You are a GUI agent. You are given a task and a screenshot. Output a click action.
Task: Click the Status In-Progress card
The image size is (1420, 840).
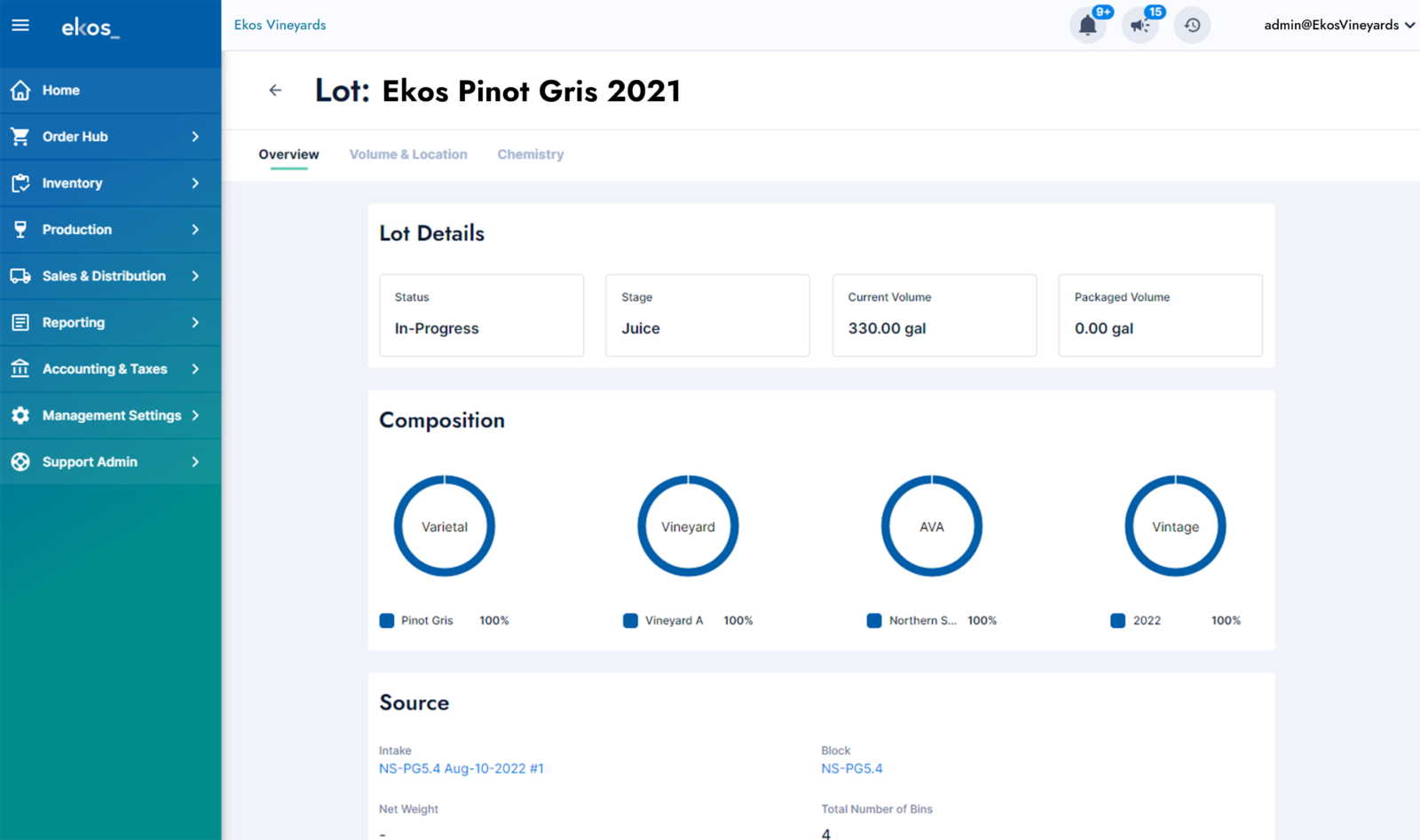point(482,316)
